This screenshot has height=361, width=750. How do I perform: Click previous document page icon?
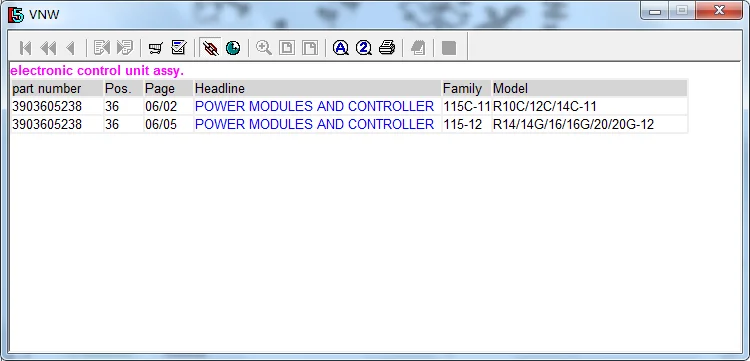coord(102,48)
